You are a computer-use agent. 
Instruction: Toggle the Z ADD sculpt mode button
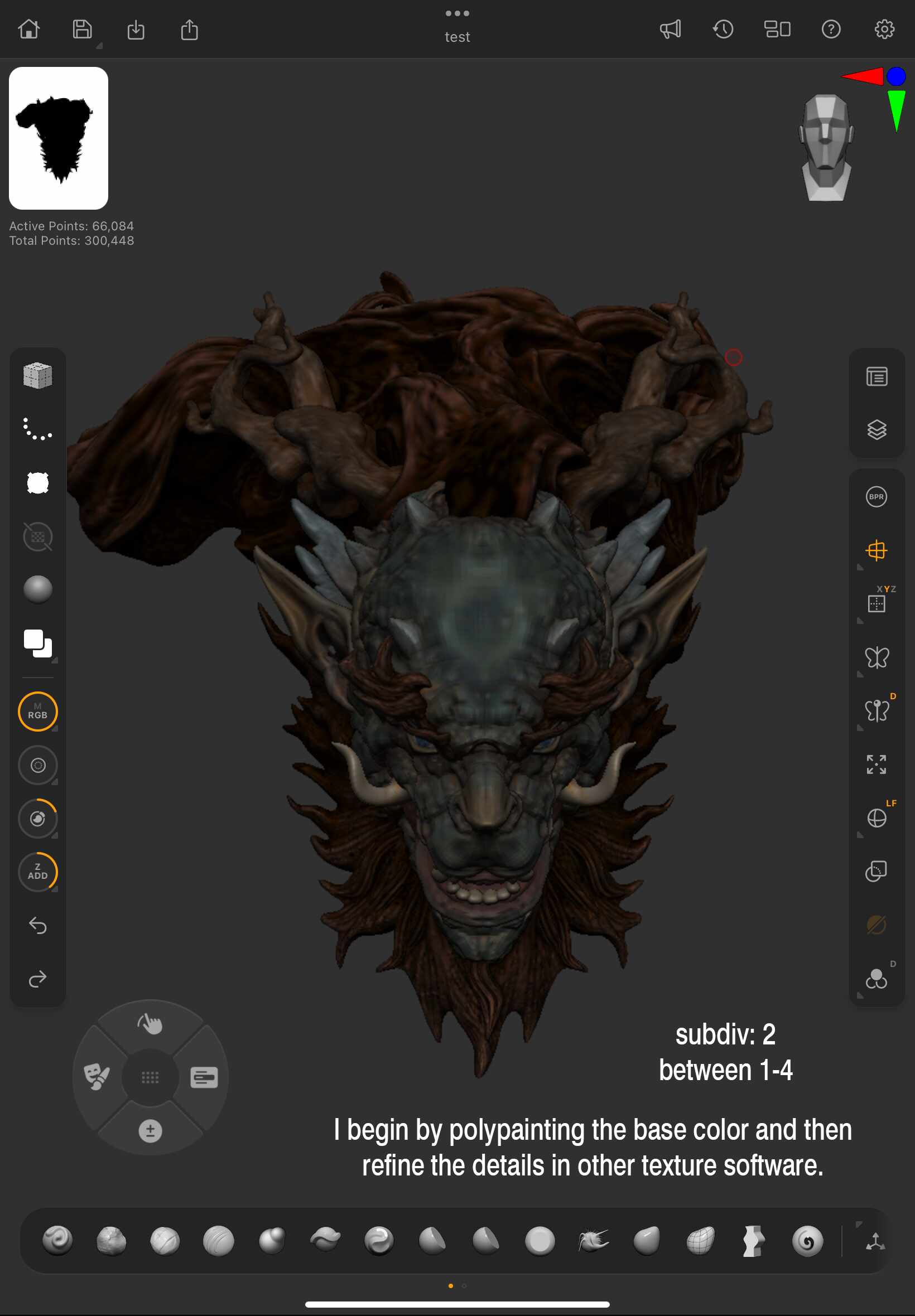click(x=38, y=872)
